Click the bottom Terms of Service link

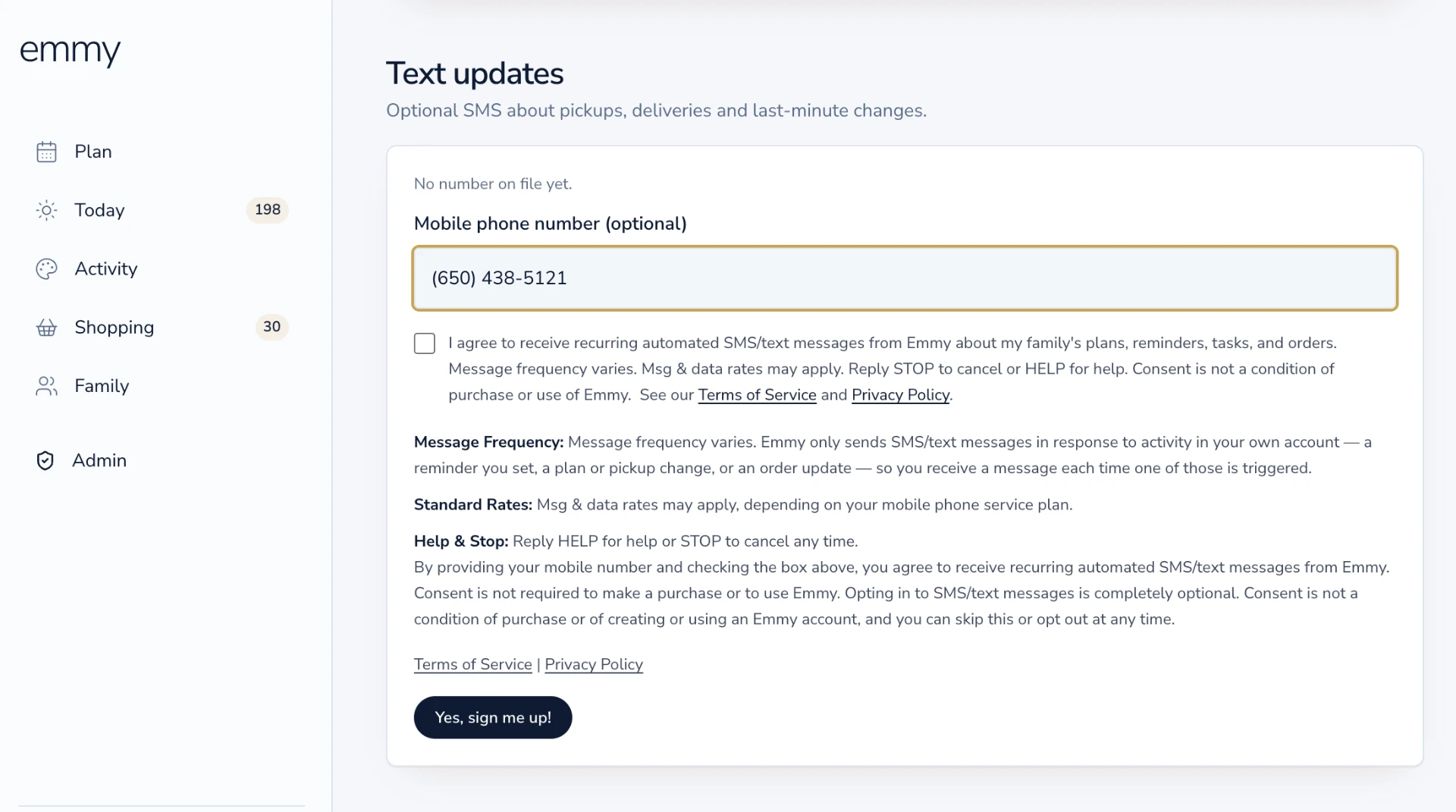click(473, 664)
